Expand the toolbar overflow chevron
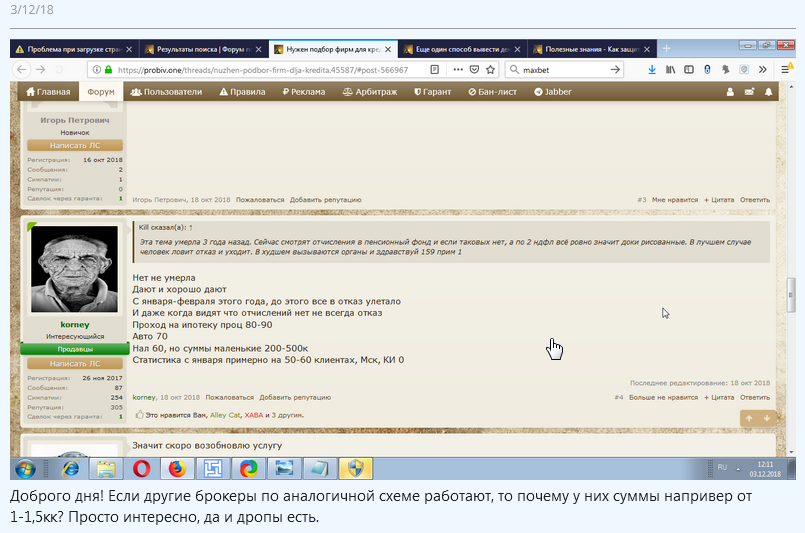Image resolution: width=805 pixels, height=533 pixels. [x=762, y=70]
